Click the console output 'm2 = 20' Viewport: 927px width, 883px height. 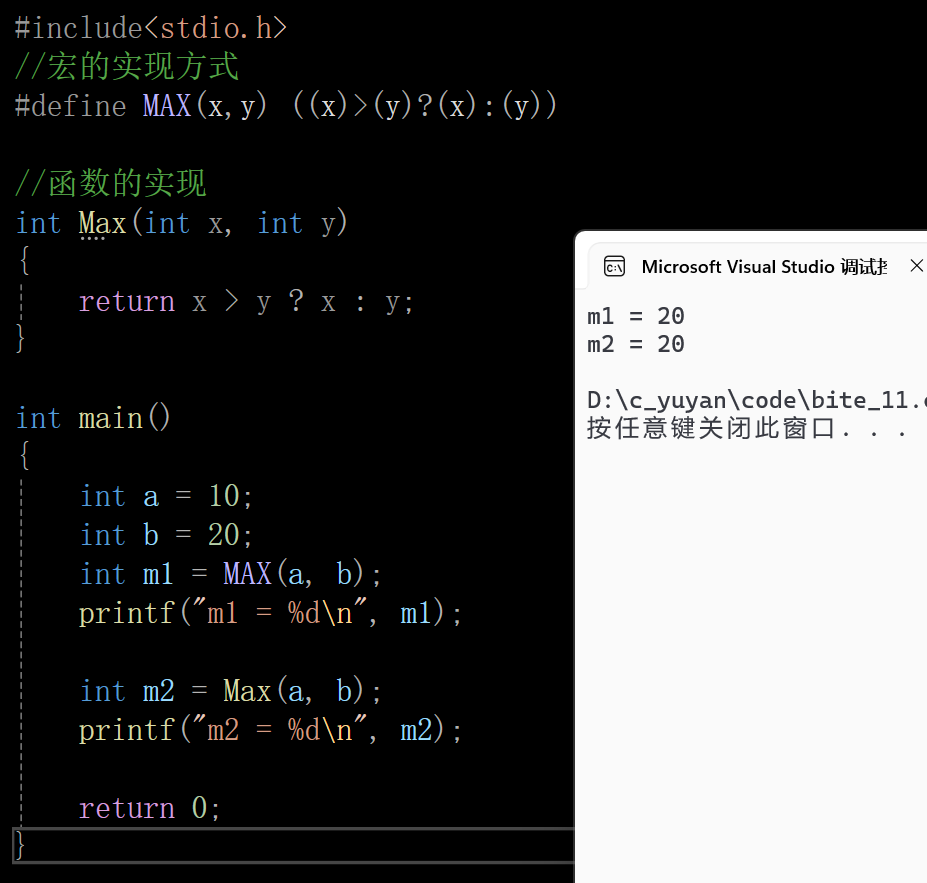[636, 344]
